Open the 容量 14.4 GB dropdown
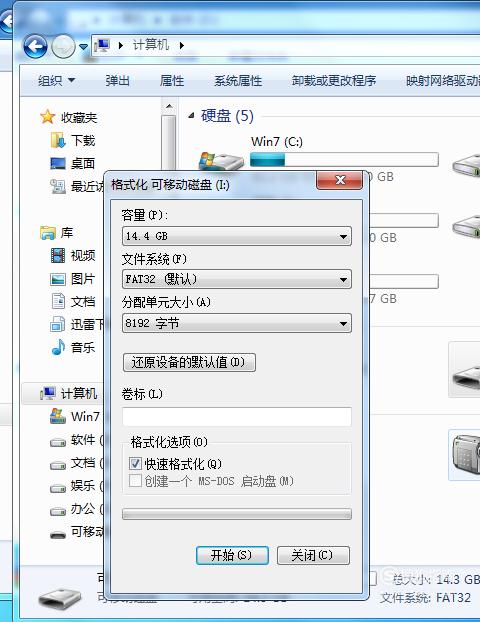 coord(237,236)
